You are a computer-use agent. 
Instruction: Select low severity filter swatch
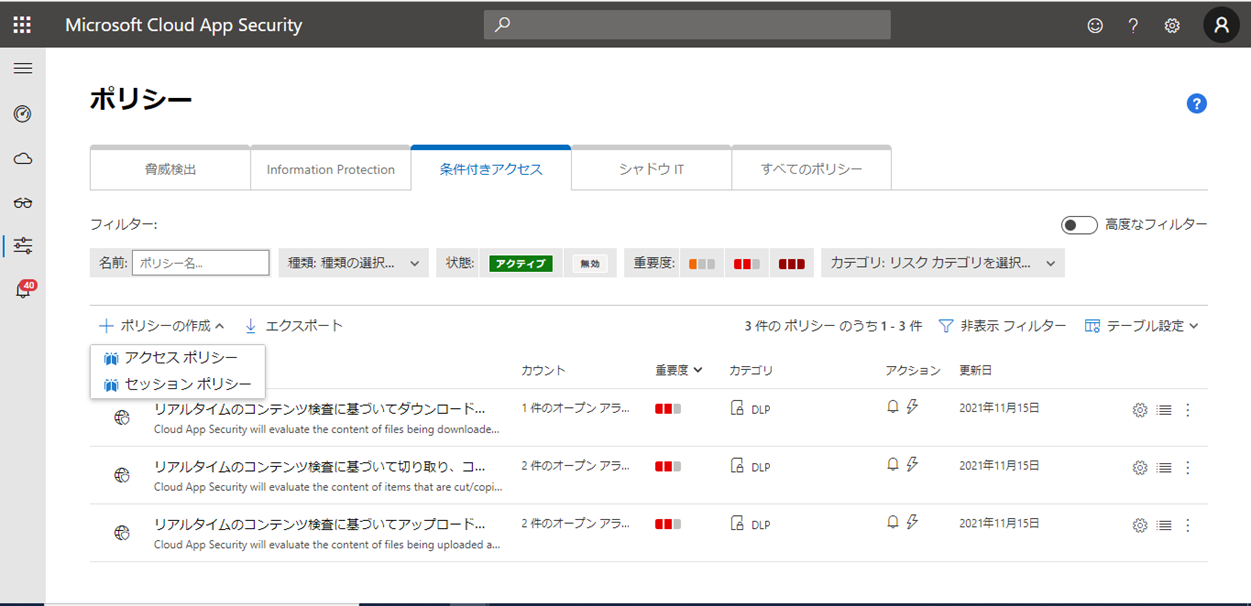702,264
